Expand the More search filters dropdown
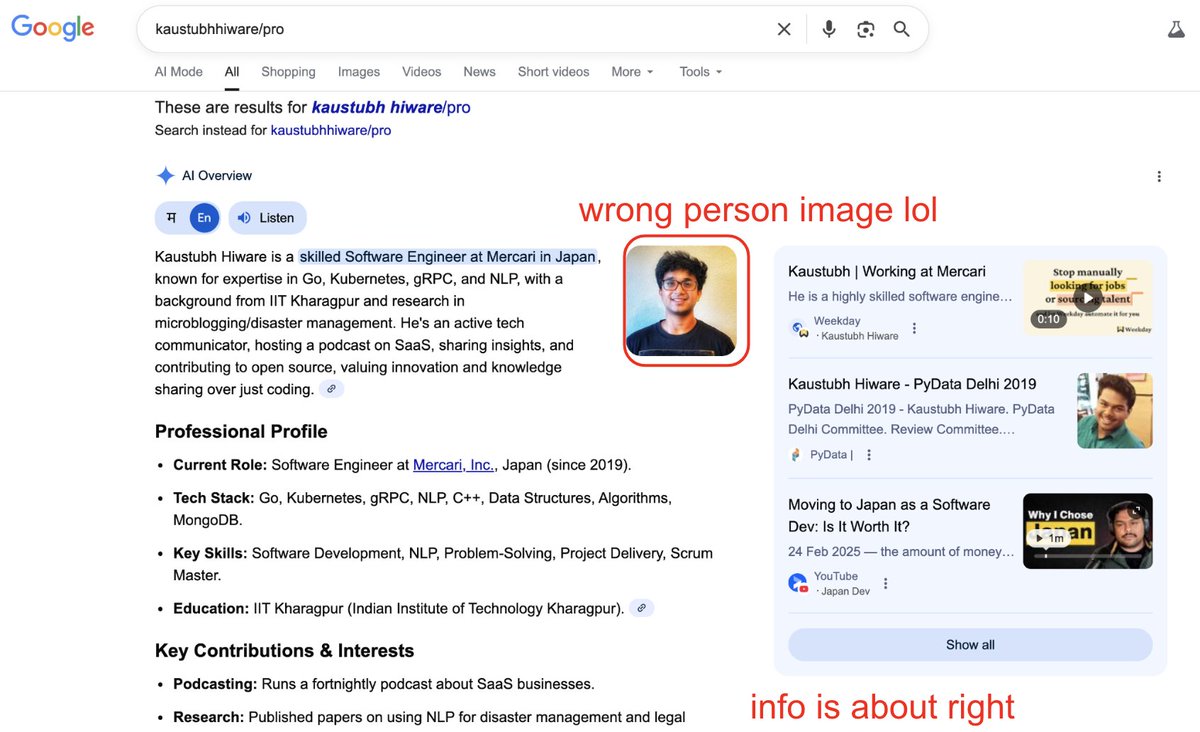The width and height of the screenshot is (1200, 732). click(x=632, y=72)
